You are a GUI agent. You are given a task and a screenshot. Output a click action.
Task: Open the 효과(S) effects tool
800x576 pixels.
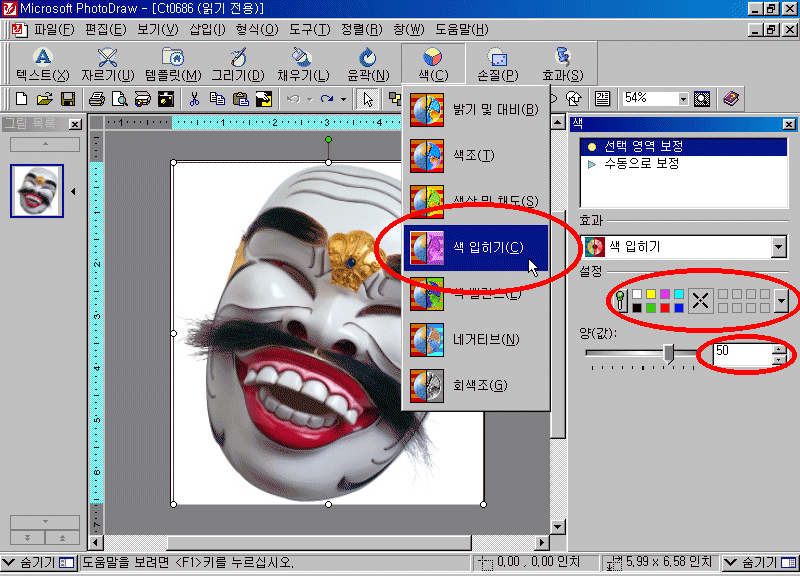562,64
